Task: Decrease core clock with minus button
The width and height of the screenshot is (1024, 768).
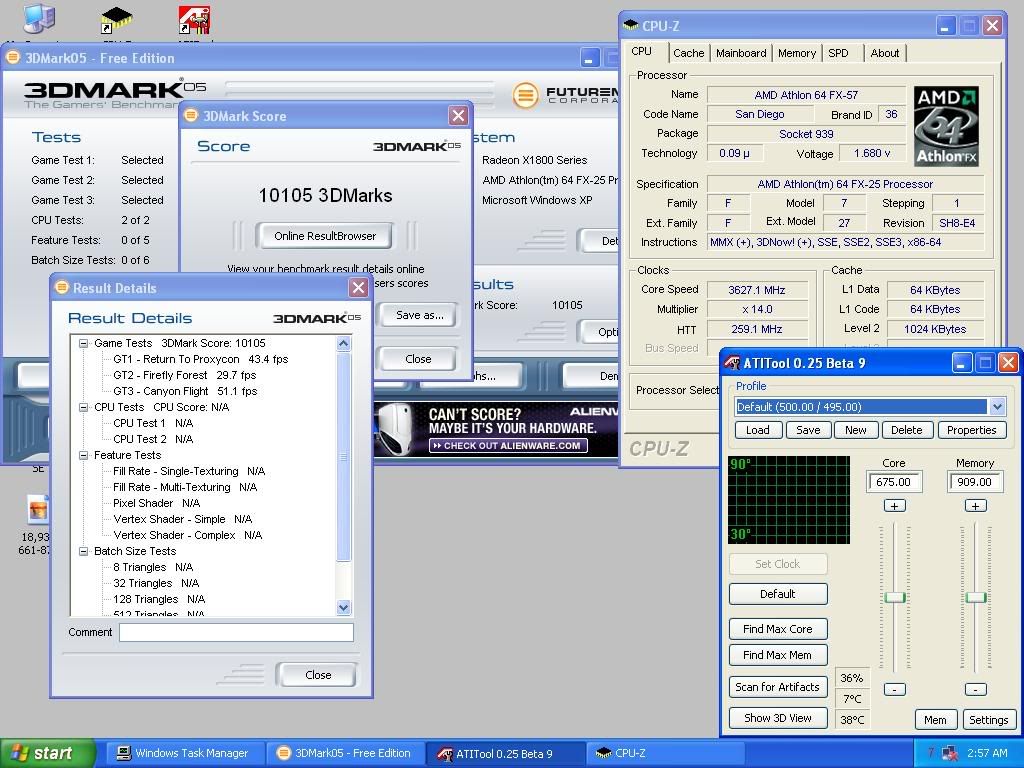Action: click(894, 689)
